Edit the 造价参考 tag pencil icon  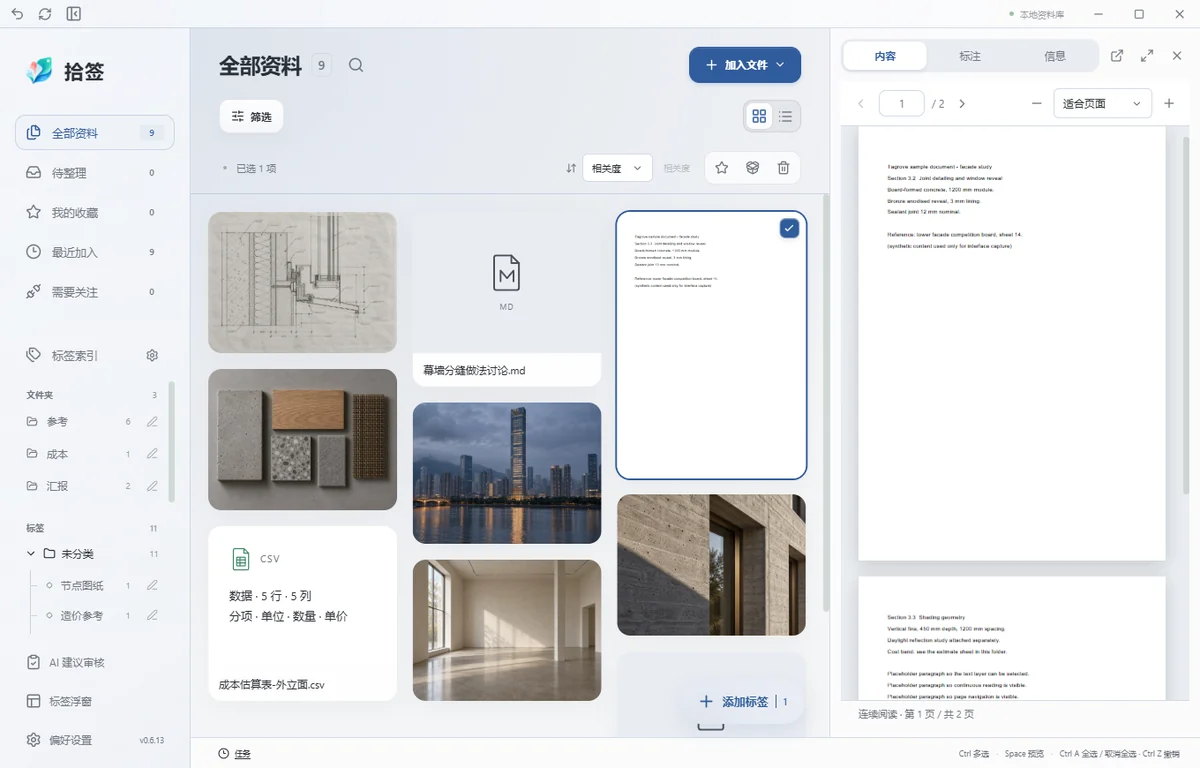[152, 615]
